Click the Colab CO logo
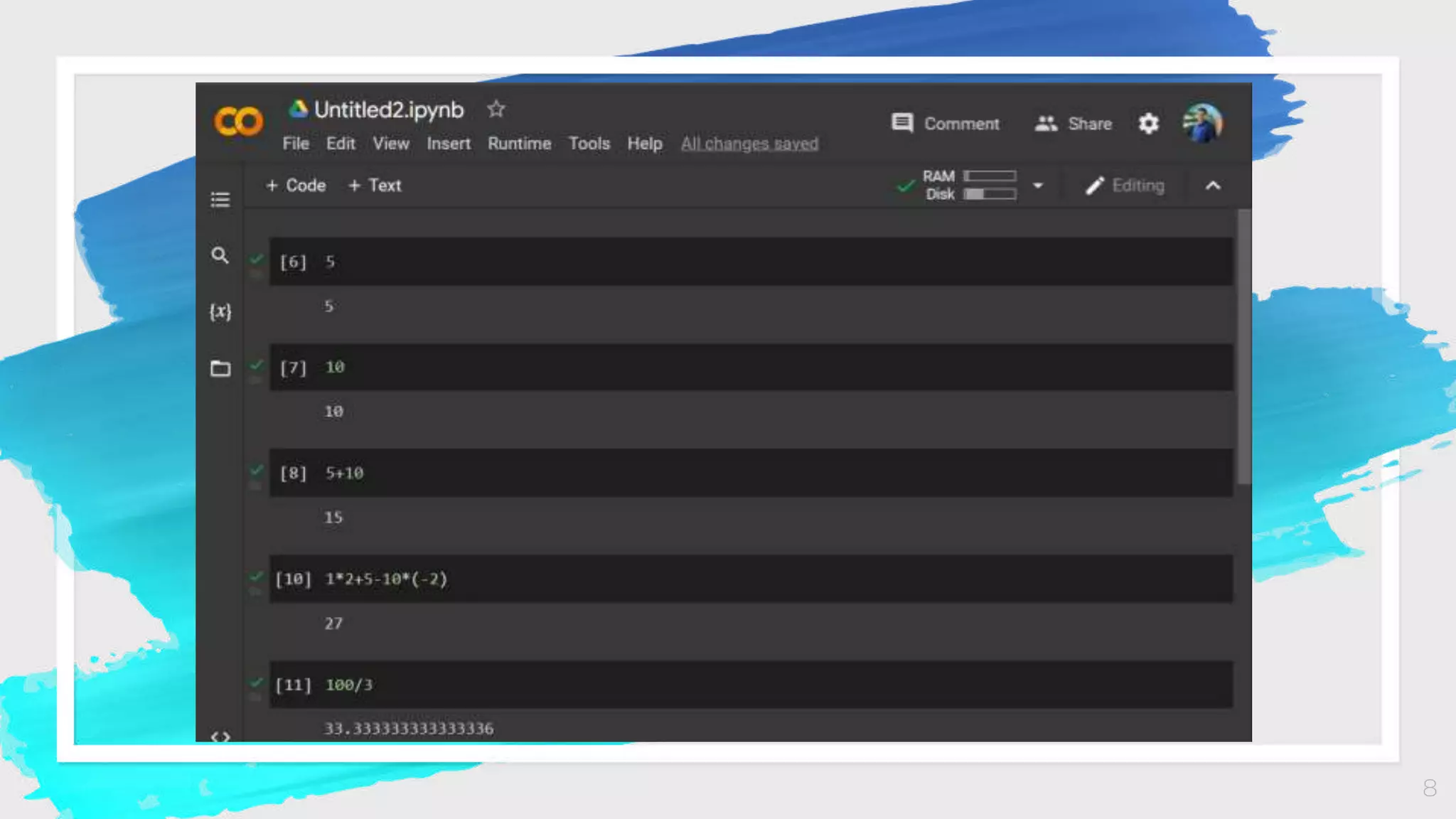The height and width of the screenshot is (819, 1456). click(x=239, y=121)
